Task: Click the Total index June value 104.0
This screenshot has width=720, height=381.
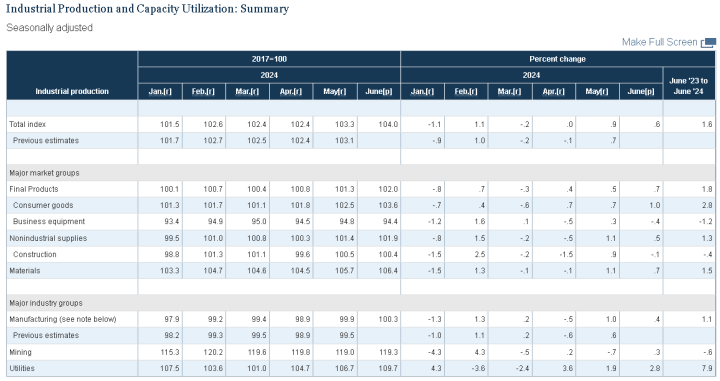Action: coord(388,124)
